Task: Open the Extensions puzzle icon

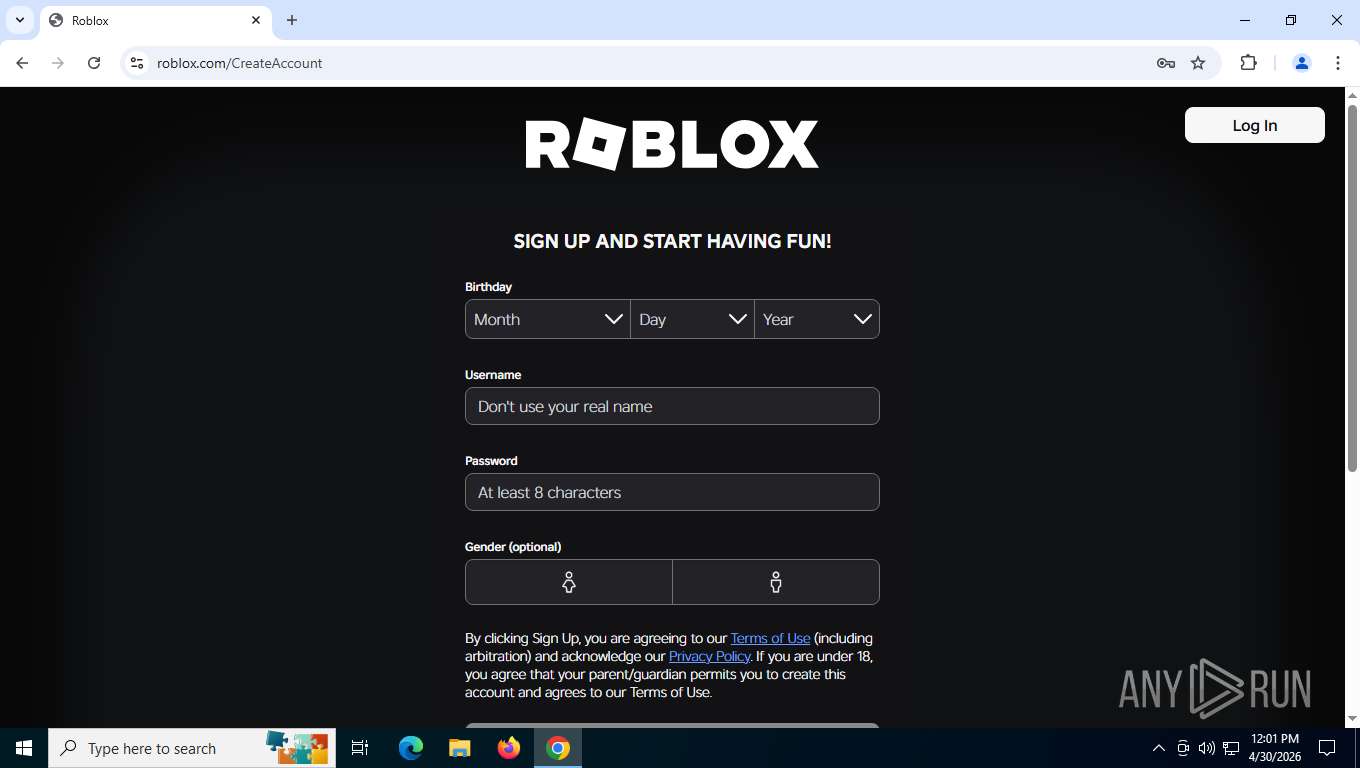Action: (x=1248, y=63)
